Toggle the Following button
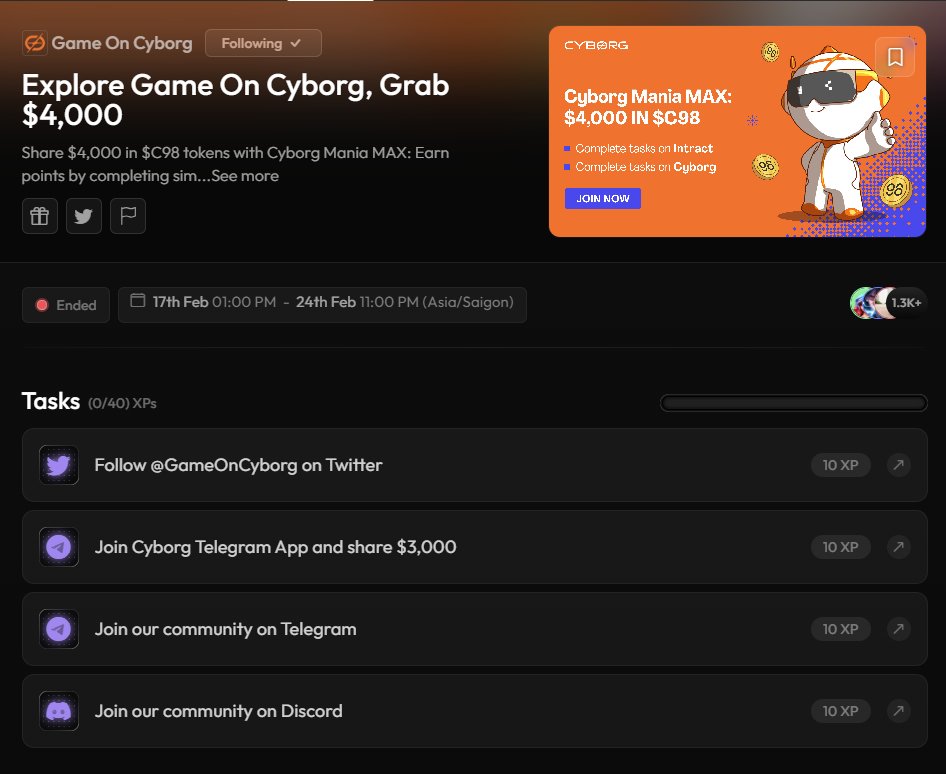 pos(263,43)
